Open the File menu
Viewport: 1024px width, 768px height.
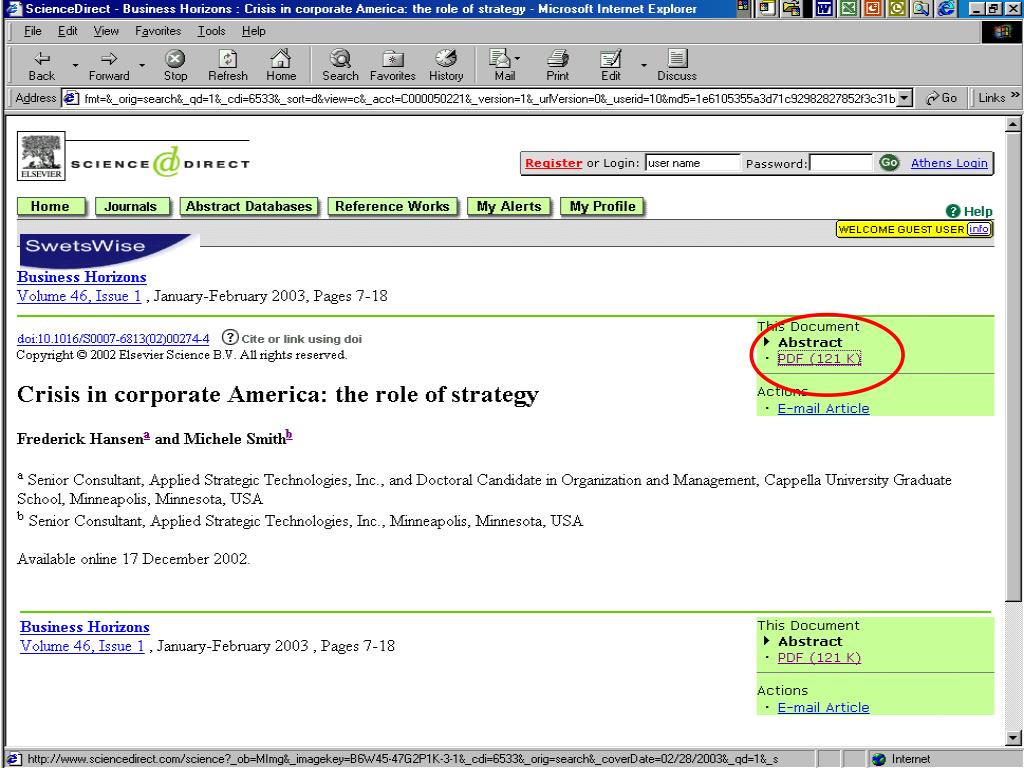point(32,31)
